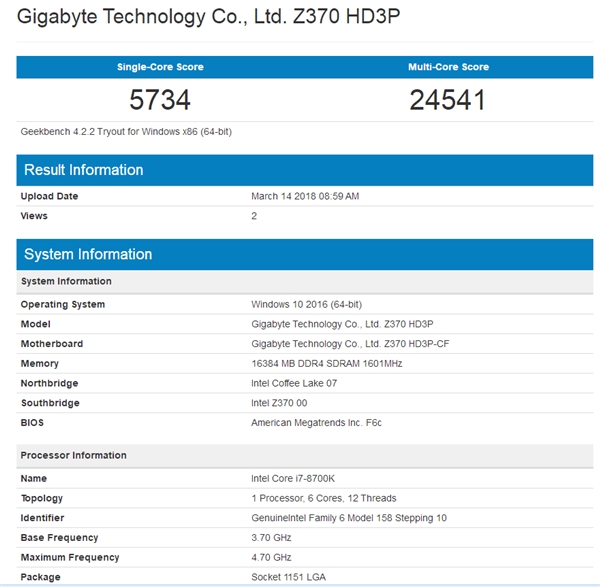
Task: Select the multi-core score value 24541
Action: coord(448,100)
